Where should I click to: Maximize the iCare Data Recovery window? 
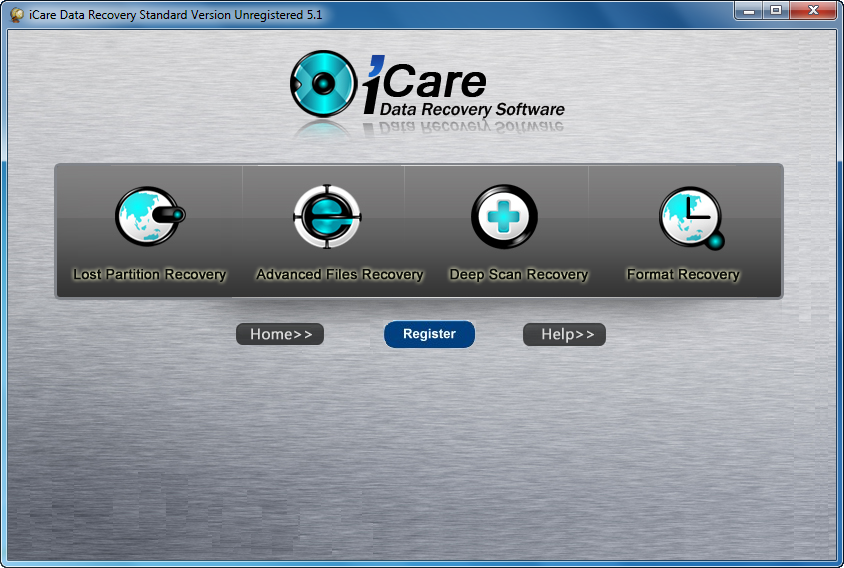point(776,11)
